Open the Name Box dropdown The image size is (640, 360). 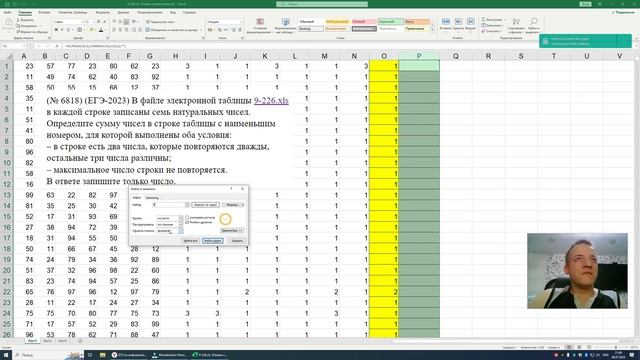coord(24,46)
